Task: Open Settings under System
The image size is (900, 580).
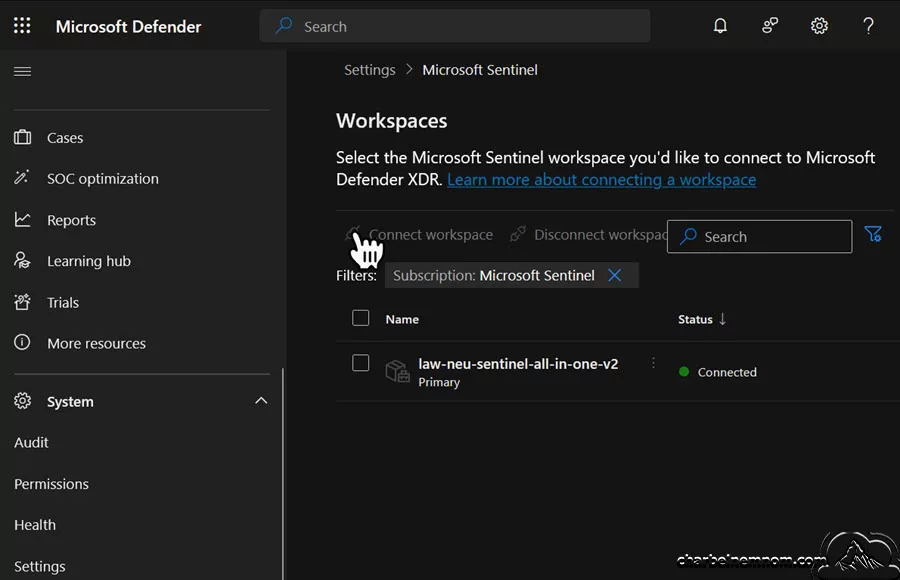Action: point(40,566)
